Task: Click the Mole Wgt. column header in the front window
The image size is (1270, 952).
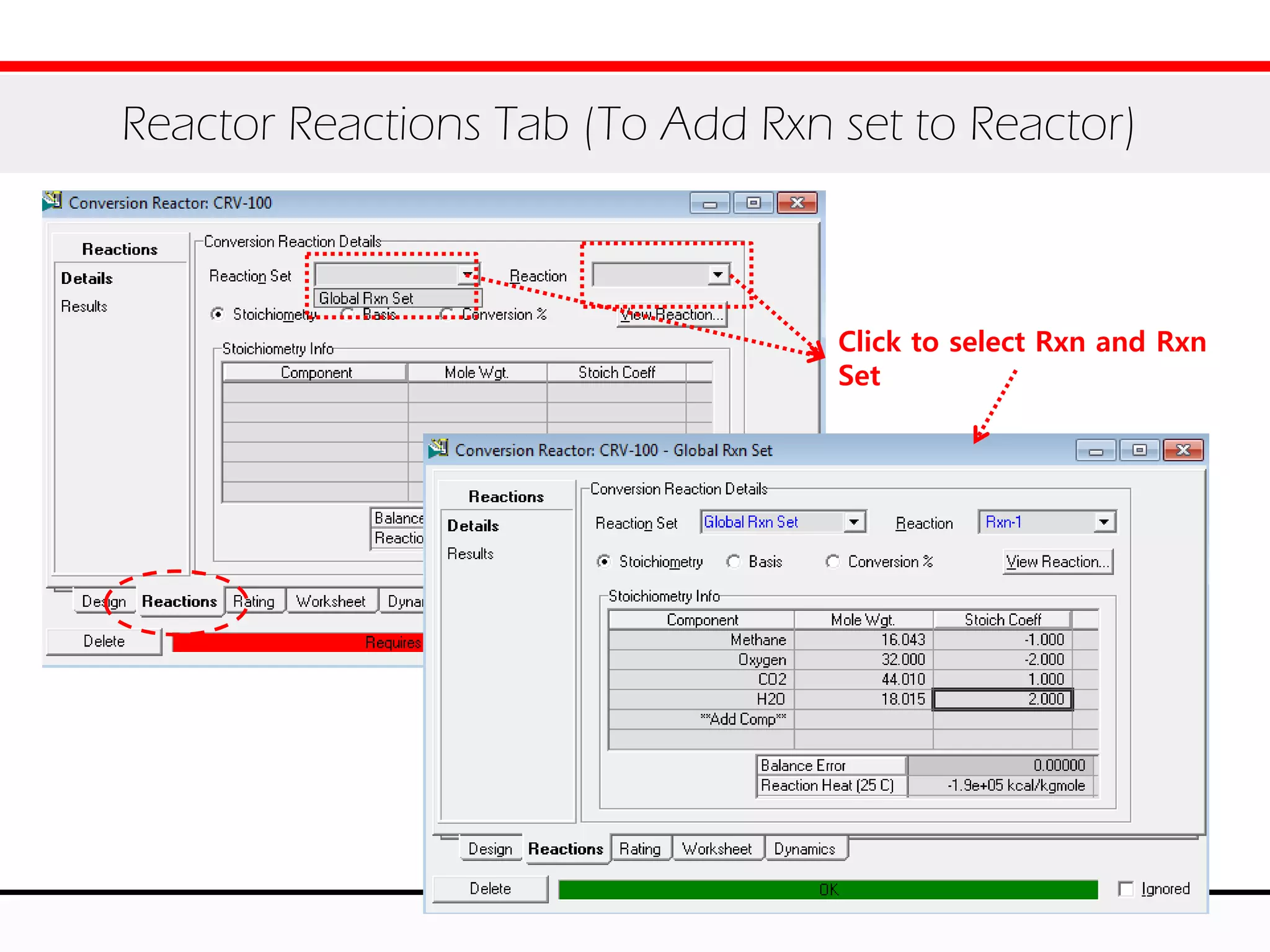Action: tap(863, 620)
